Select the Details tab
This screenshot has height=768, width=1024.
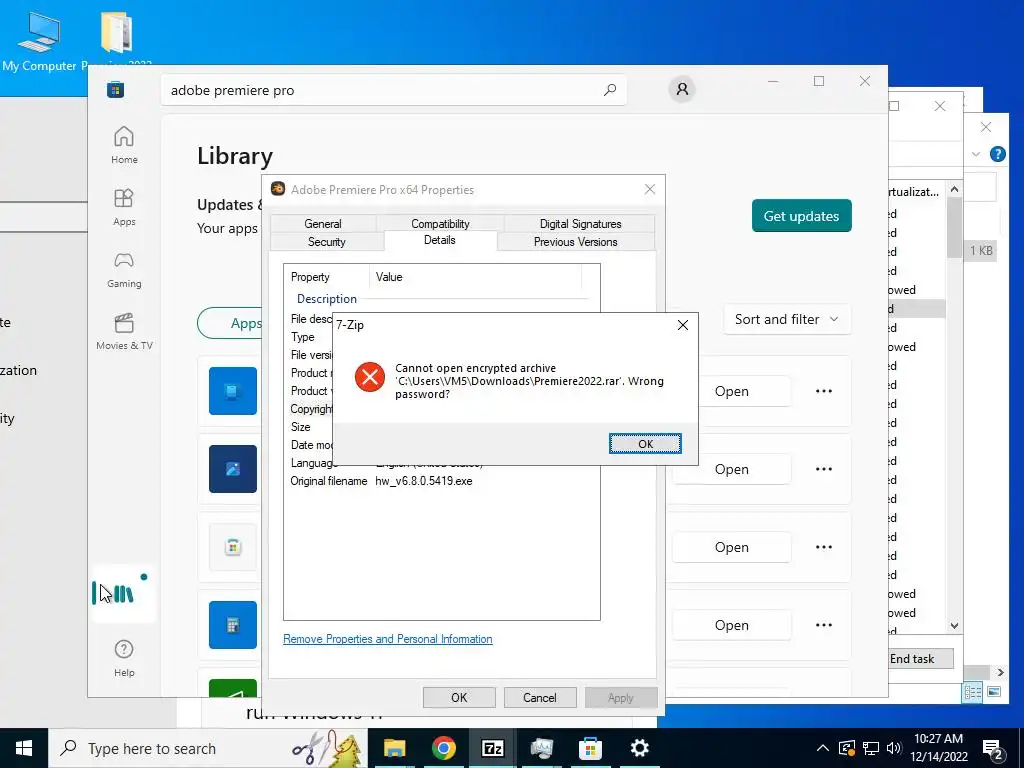coord(440,240)
